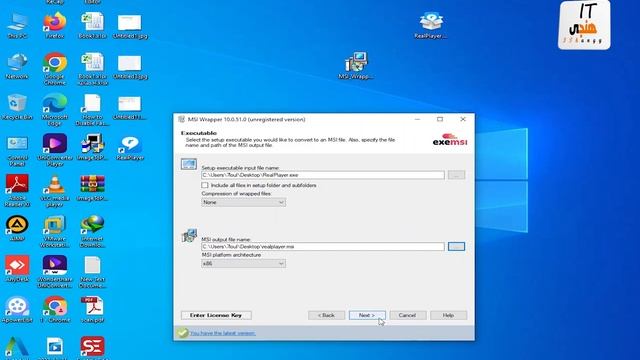Click the exemsi logo in the wizard header

(450, 139)
